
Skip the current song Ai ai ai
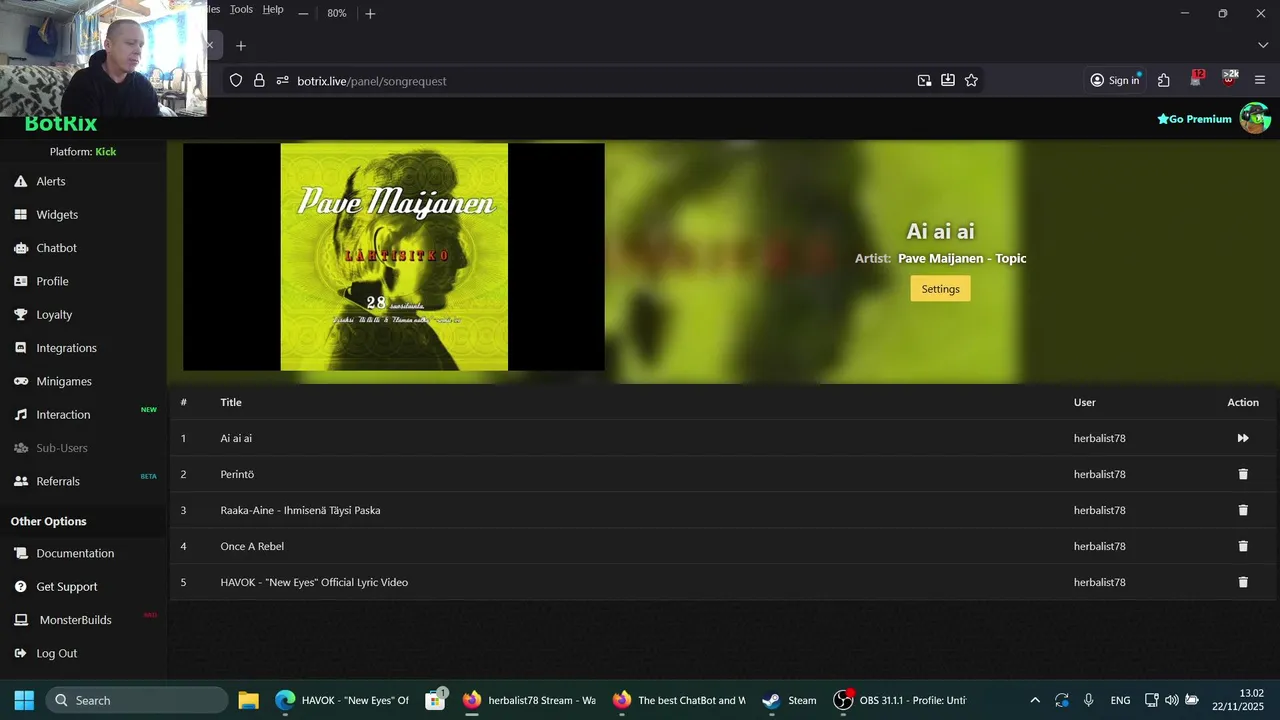[1243, 438]
